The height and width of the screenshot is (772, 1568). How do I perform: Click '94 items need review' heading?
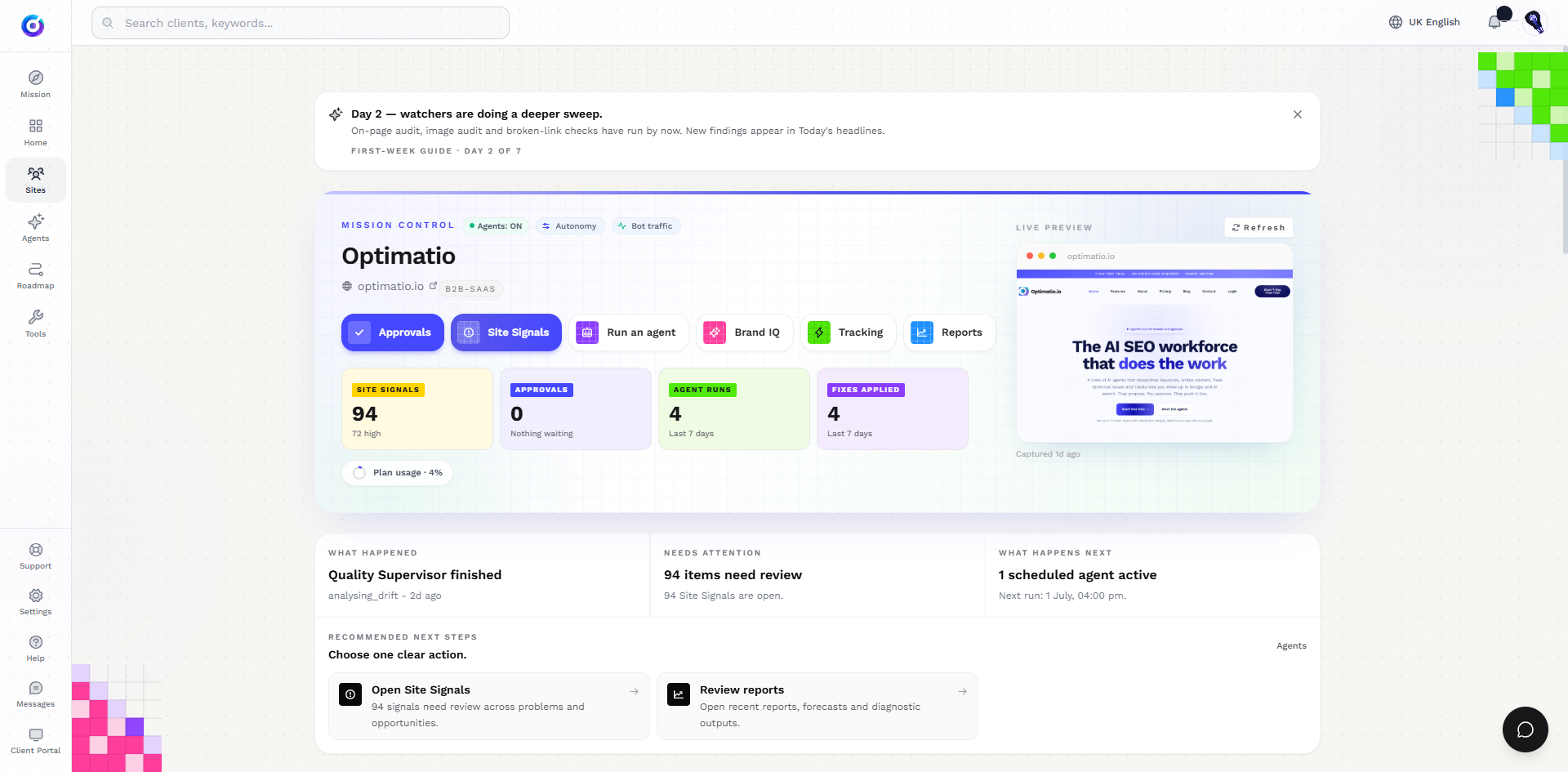(x=733, y=575)
